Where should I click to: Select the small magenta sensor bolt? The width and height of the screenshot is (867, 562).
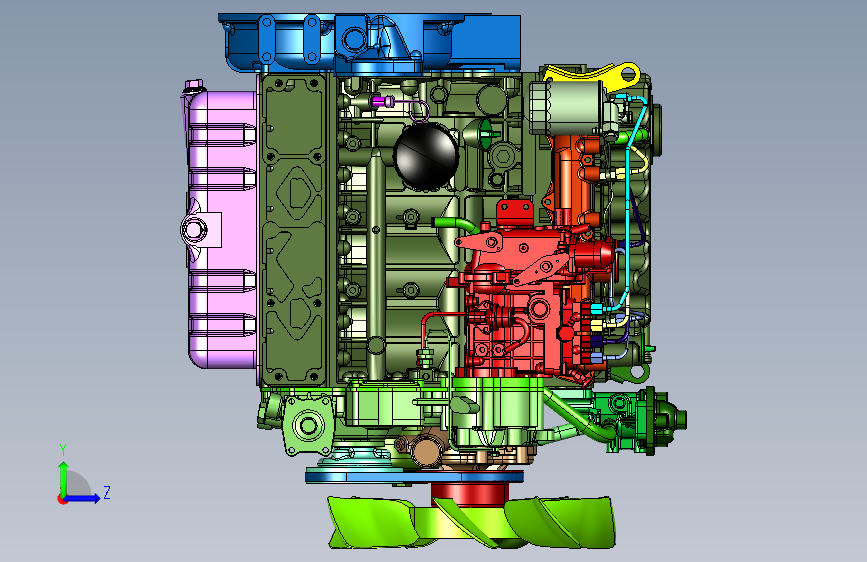[383, 101]
